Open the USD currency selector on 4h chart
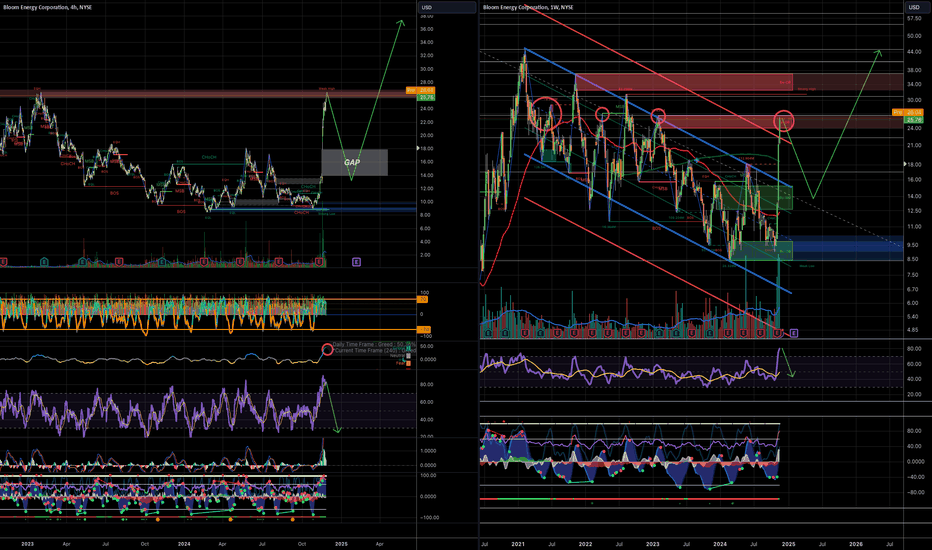 click(x=447, y=7)
